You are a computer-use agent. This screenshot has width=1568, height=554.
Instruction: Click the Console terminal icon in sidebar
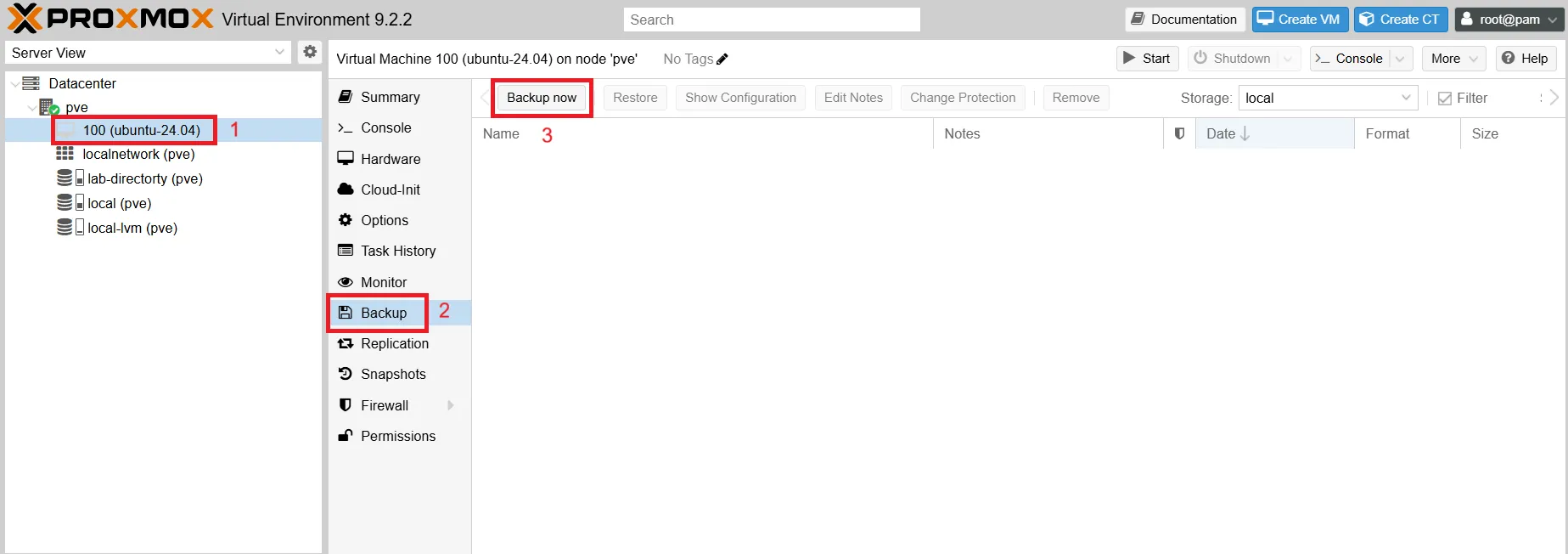point(346,127)
